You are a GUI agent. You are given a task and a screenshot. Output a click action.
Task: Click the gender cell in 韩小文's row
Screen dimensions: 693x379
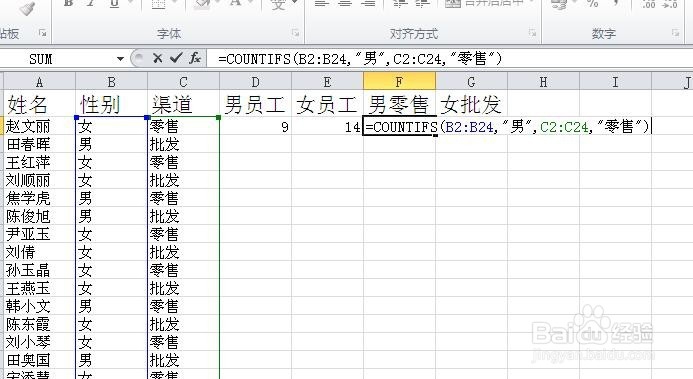(111, 306)
